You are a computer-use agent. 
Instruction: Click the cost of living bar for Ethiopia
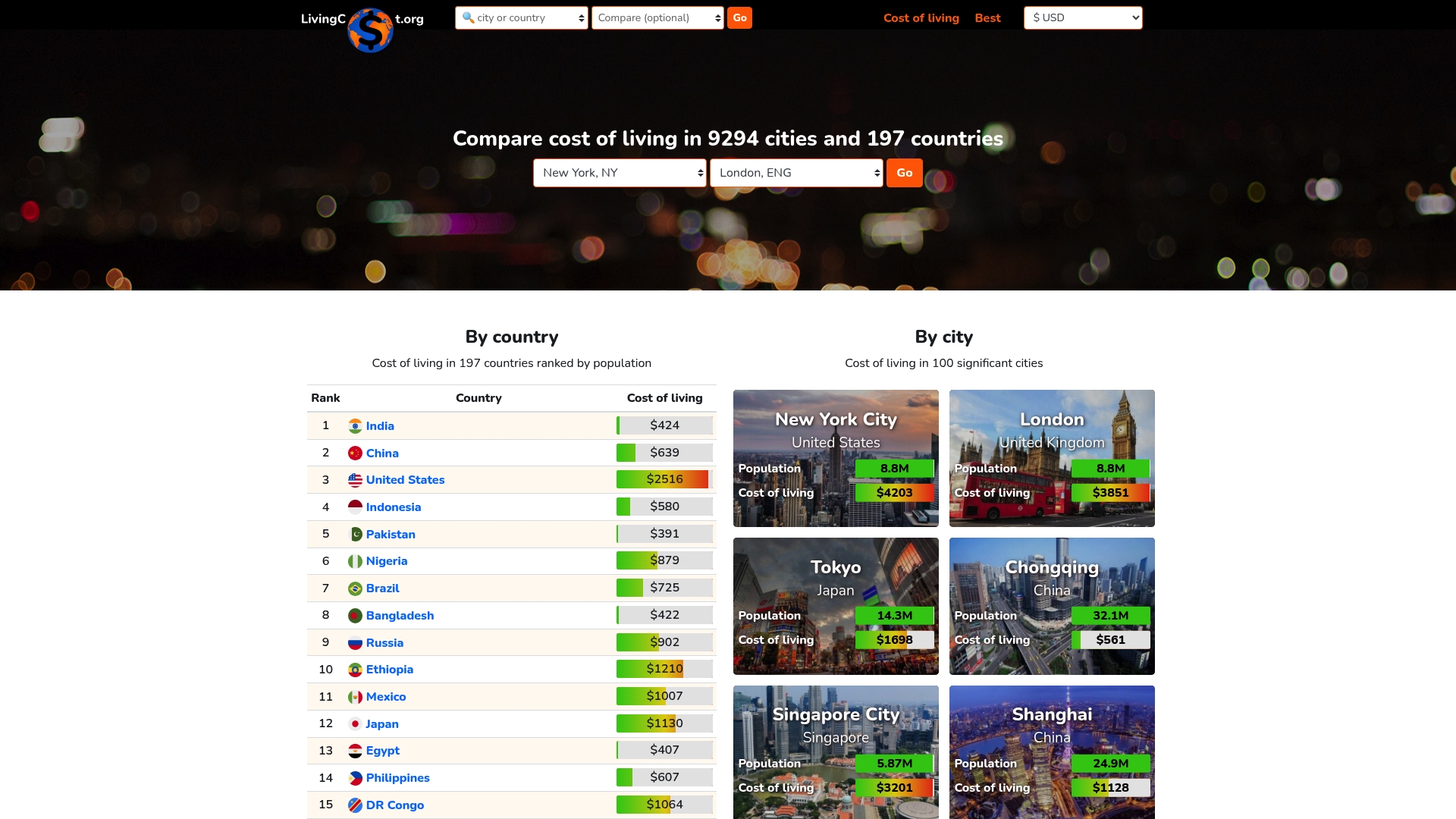point(664,669)
